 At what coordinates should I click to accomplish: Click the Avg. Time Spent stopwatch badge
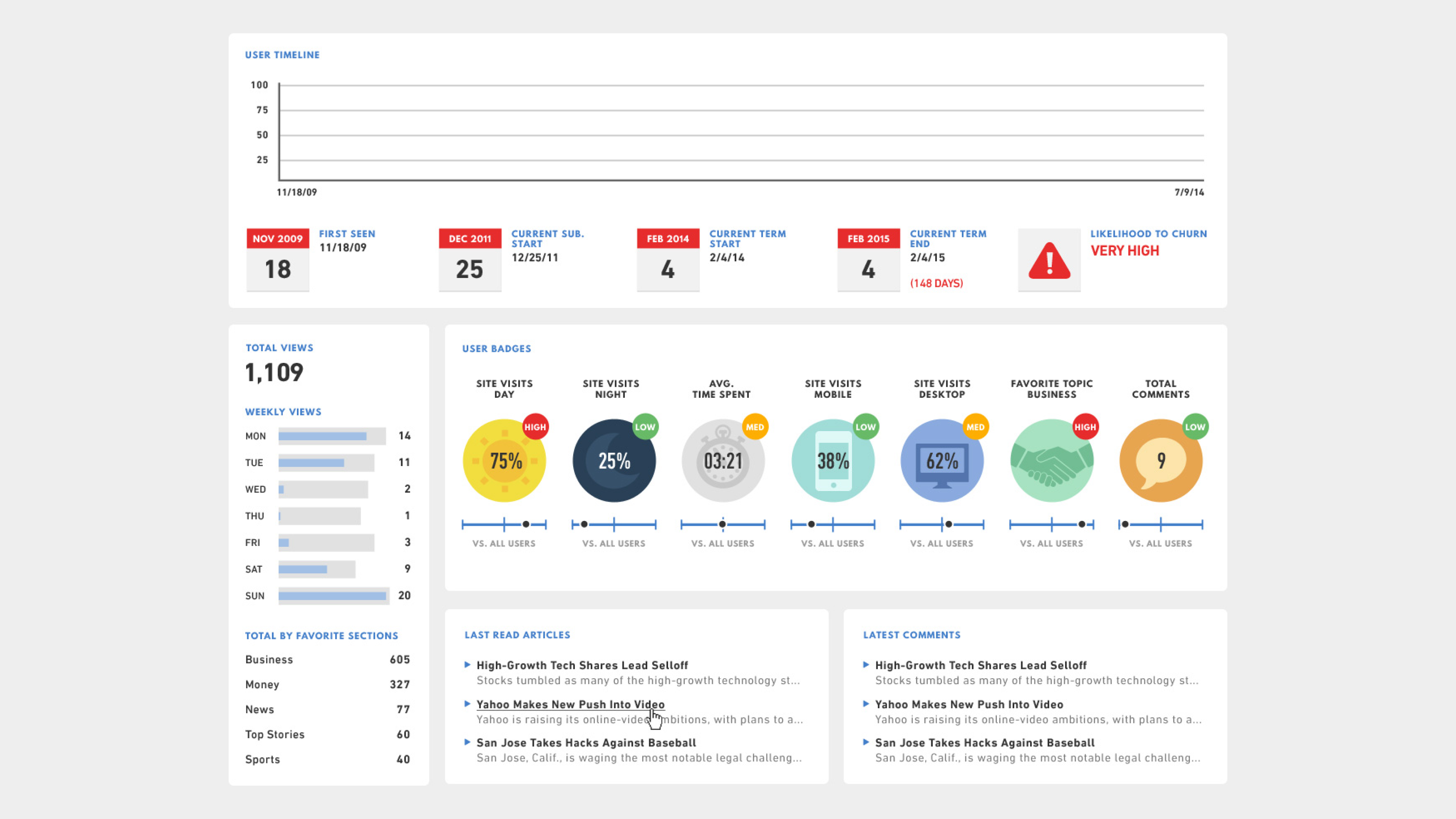tap(723, 461)
